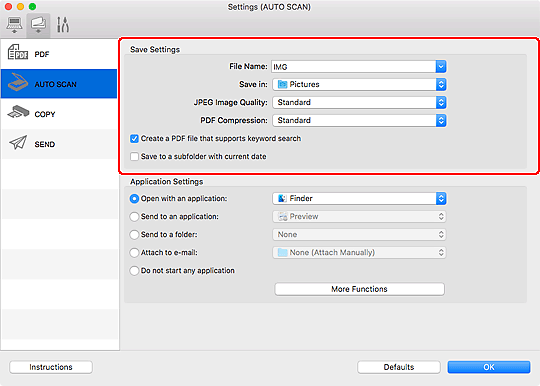Expand the File Name dropdown arrow
The image size is (540, 386).
click(441, 66)
